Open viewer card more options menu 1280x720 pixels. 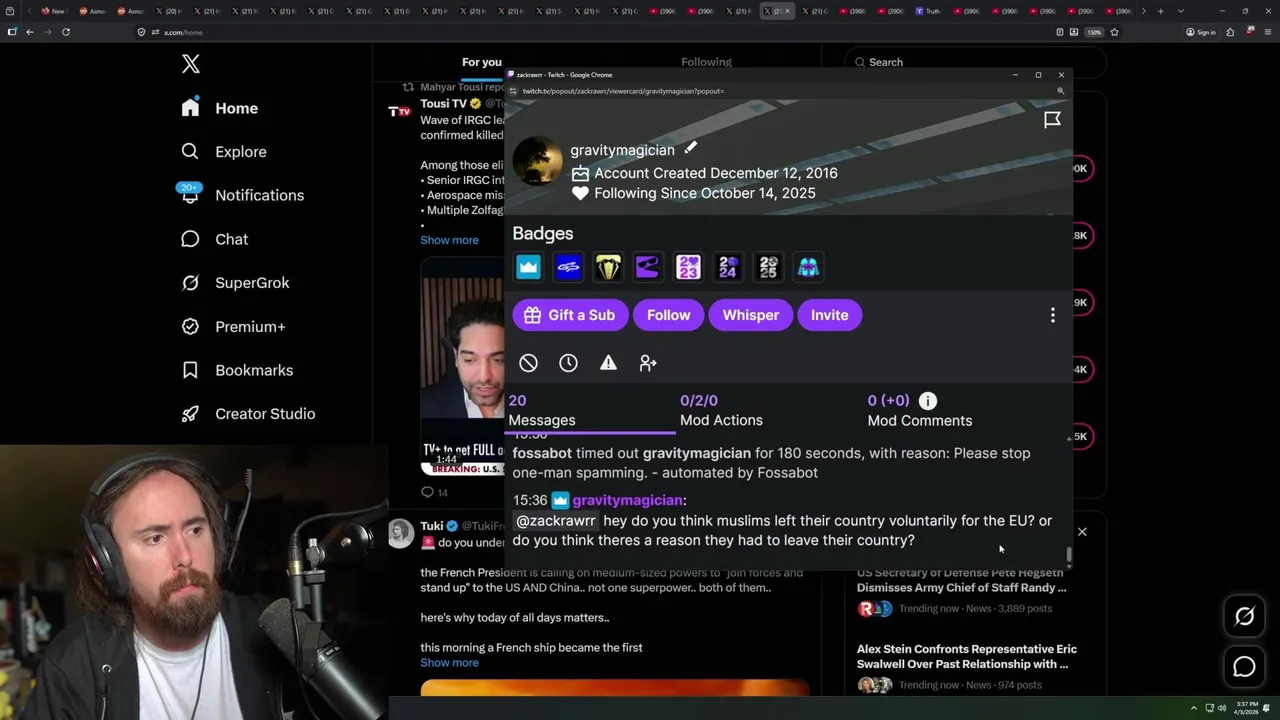pyautogui.click(x=1052, y=315)
